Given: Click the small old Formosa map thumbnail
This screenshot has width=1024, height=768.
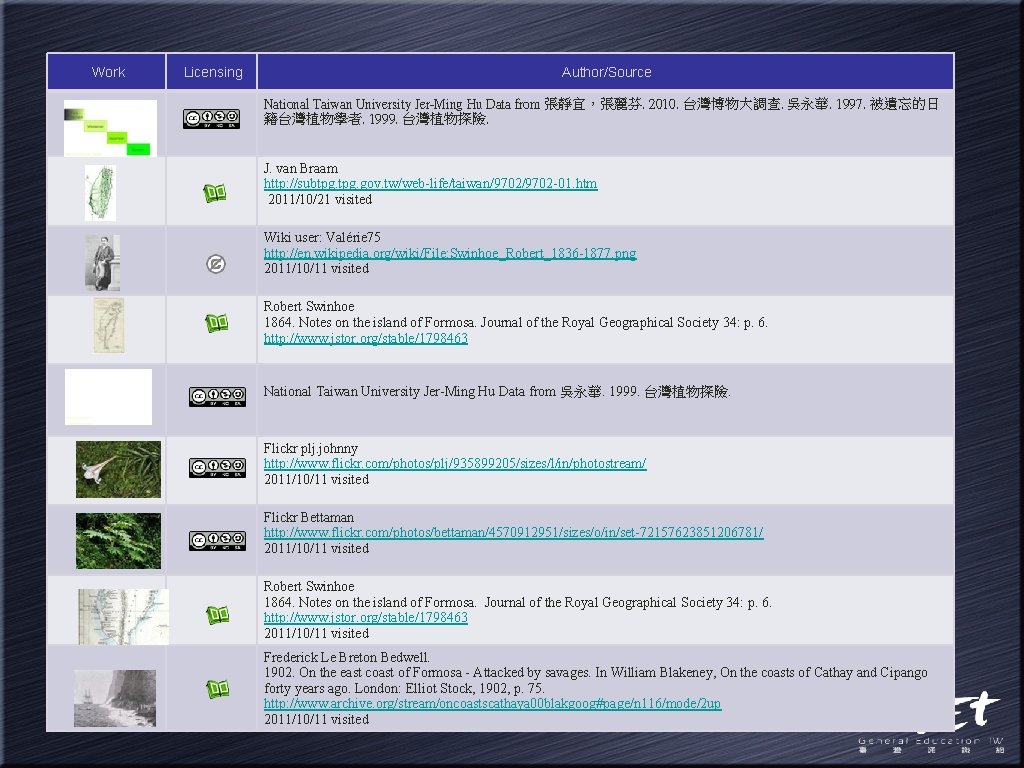Looking at the screenshot, I should coord(109,325).
